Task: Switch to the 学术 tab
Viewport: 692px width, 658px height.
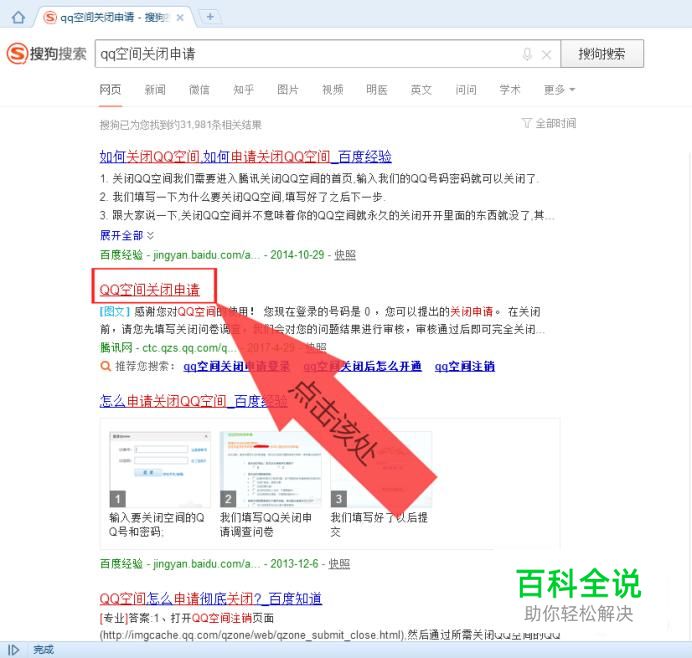Action: click(510, 90)
